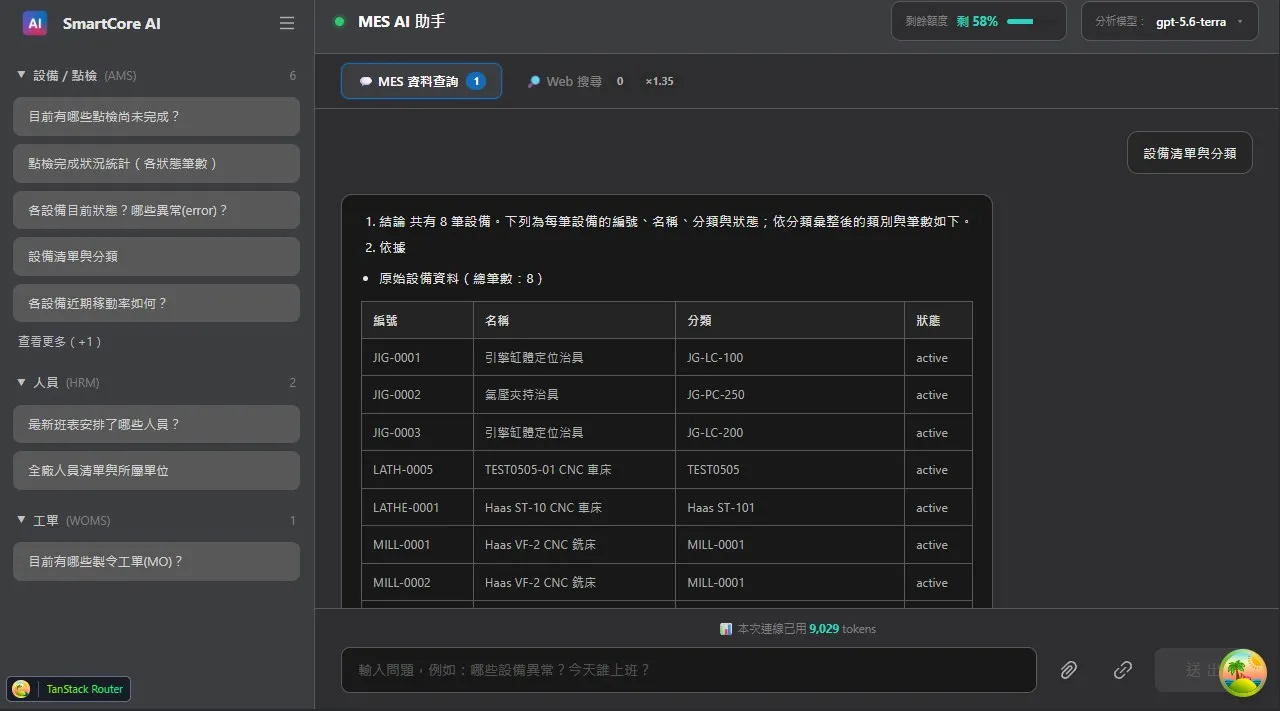Select cell 氣壓夾持治具
This screenshot has height=711, width=1280.
tap(574, 395)
